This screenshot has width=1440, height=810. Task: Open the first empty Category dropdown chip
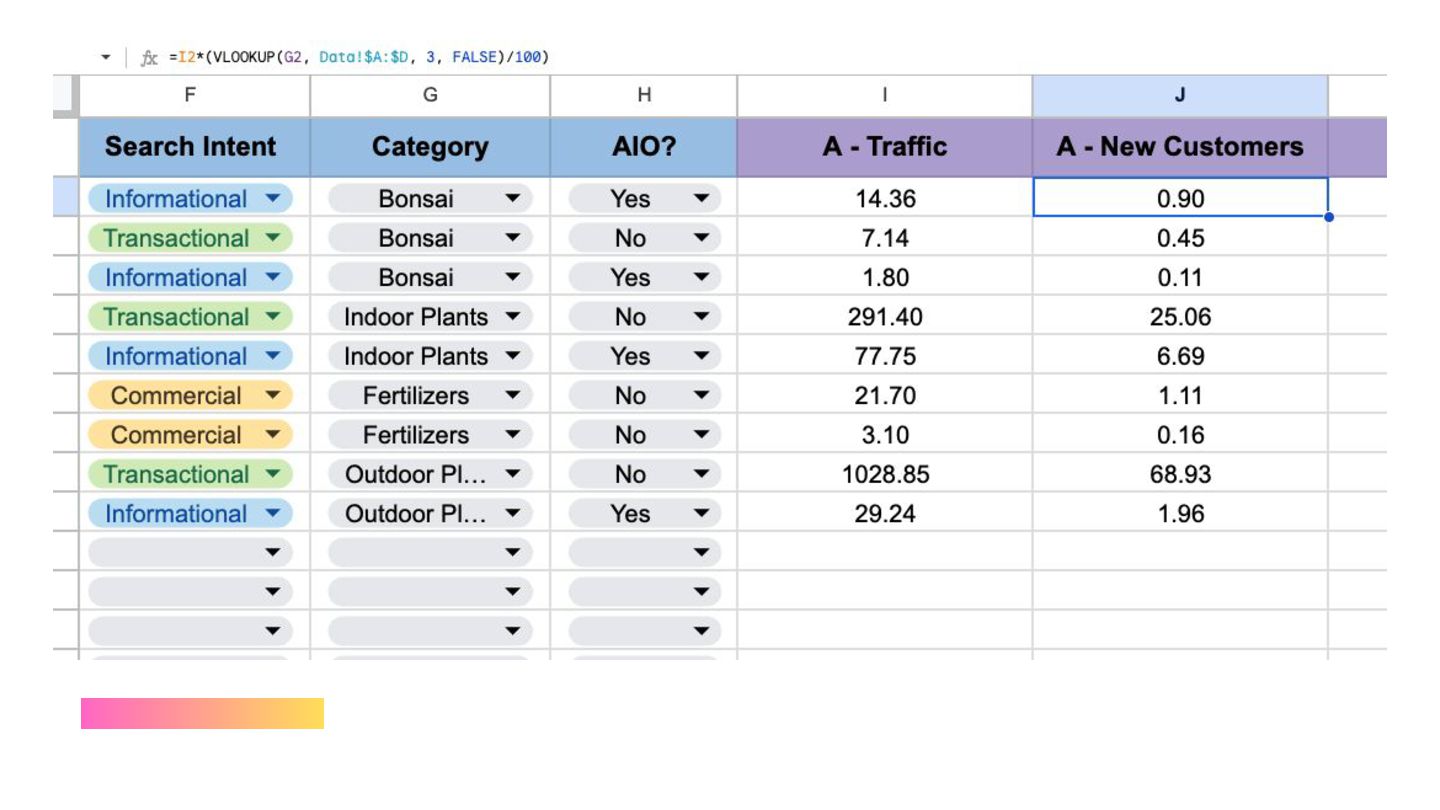tap(512, 552)
